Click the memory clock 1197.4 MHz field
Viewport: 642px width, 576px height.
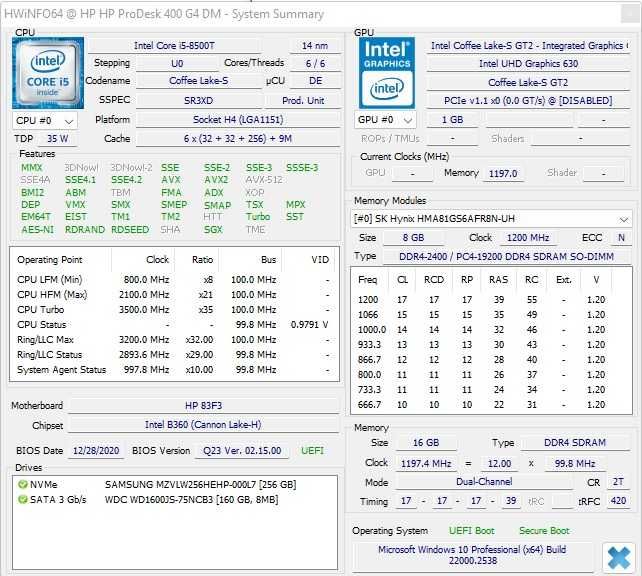(426, 464)
